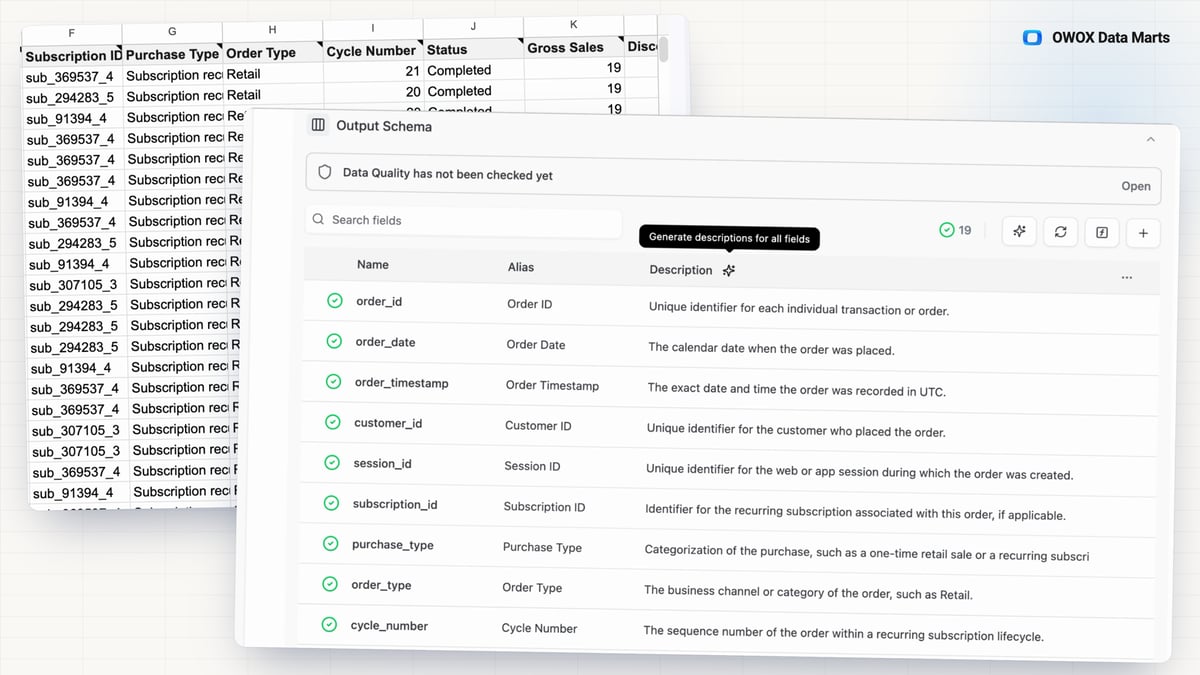Image resolution: width=1200 pixels, height=675 pixels.
Task: Edit the Order Date alias
Action: [536, 345]
